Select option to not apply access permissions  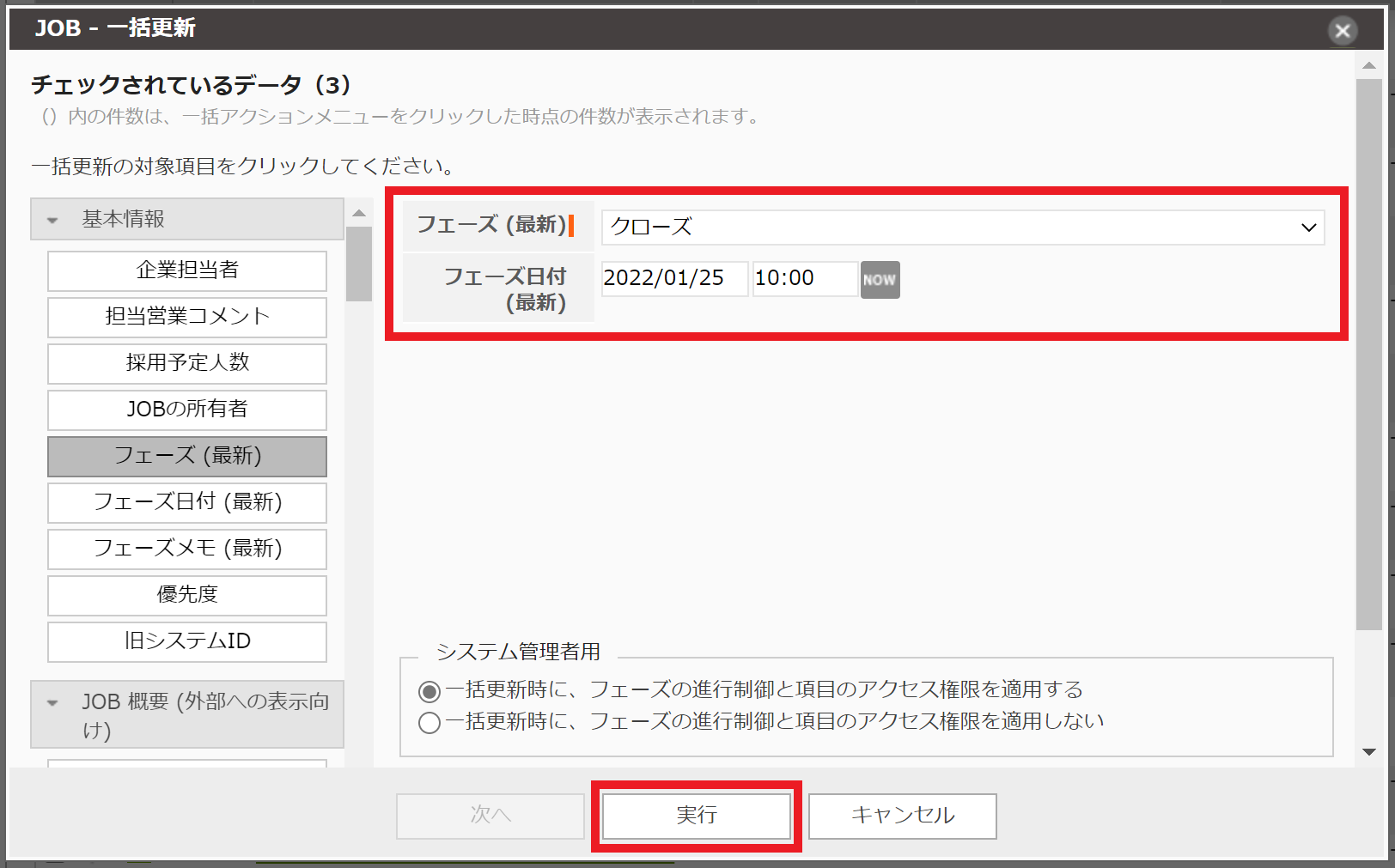[x=429, y=723]
